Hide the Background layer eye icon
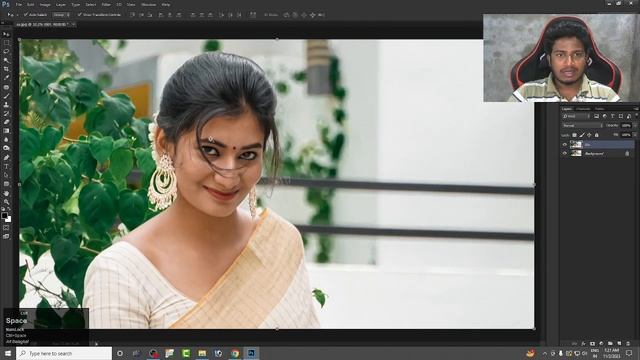The height and width of the screenshot is (360, 640). (x=565, y=153)
